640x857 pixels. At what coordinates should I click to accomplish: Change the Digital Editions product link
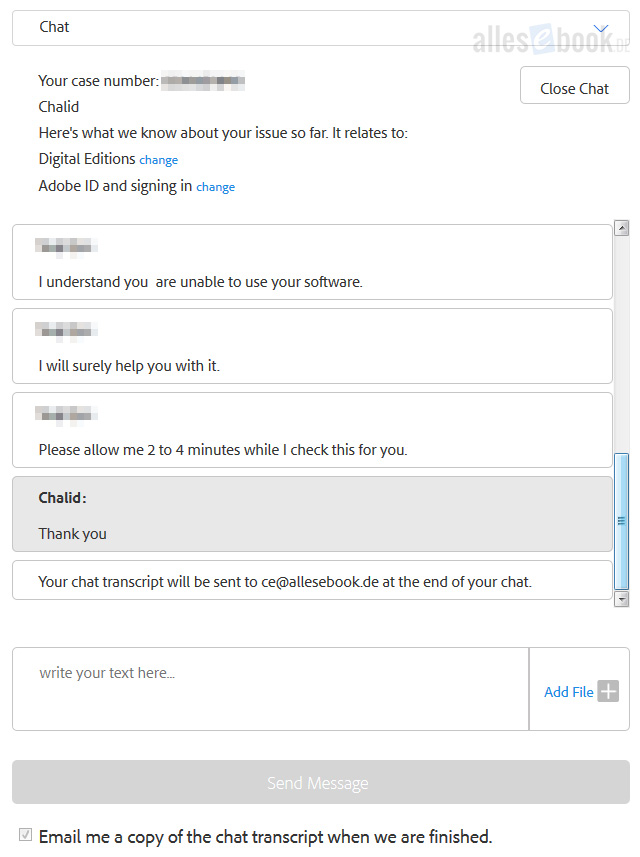tap(158, 160)
